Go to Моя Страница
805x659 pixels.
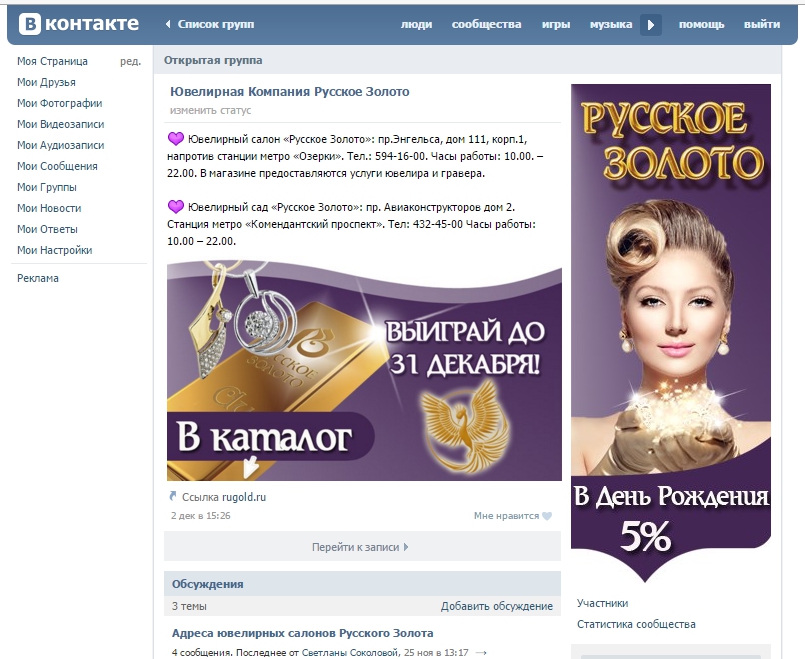pos(52,61)
